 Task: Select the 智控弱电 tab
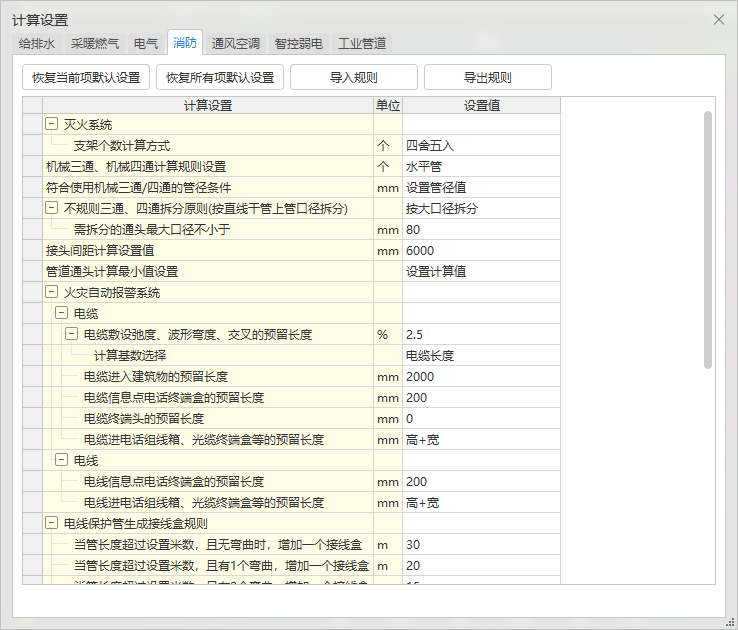click(298, 43)
